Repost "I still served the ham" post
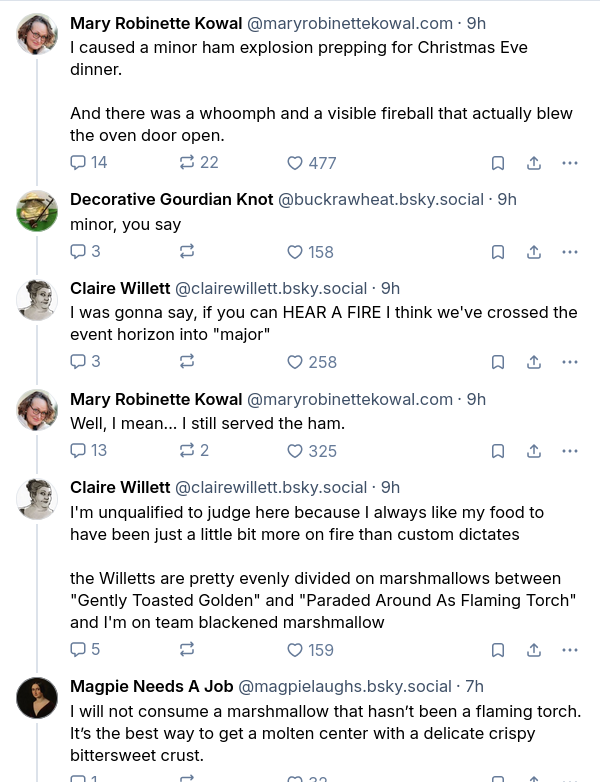This screenshot has width=600, height=782. (187, 450)
